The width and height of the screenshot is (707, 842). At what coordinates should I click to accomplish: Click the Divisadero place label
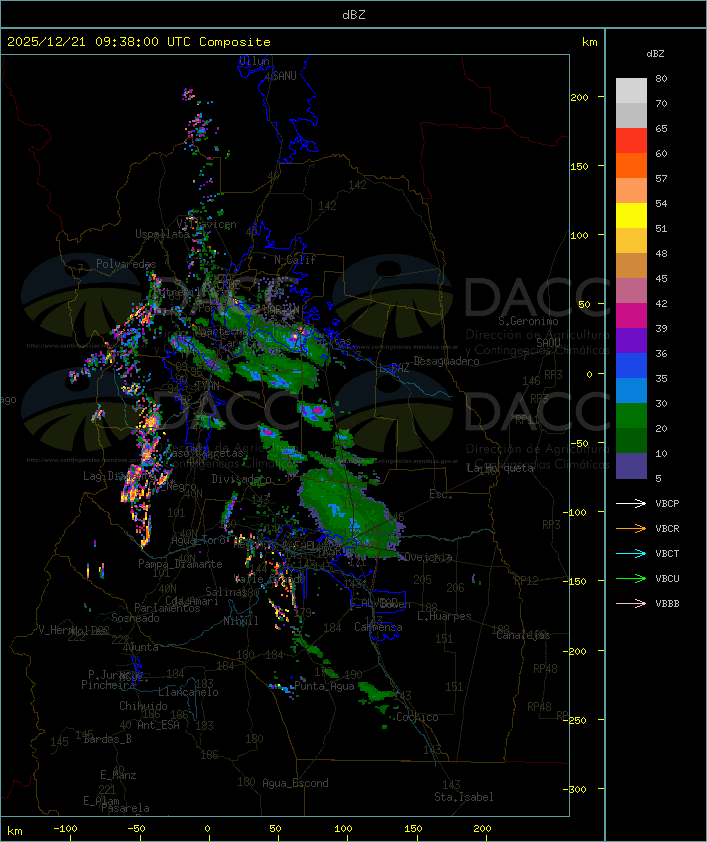[242, 478]
